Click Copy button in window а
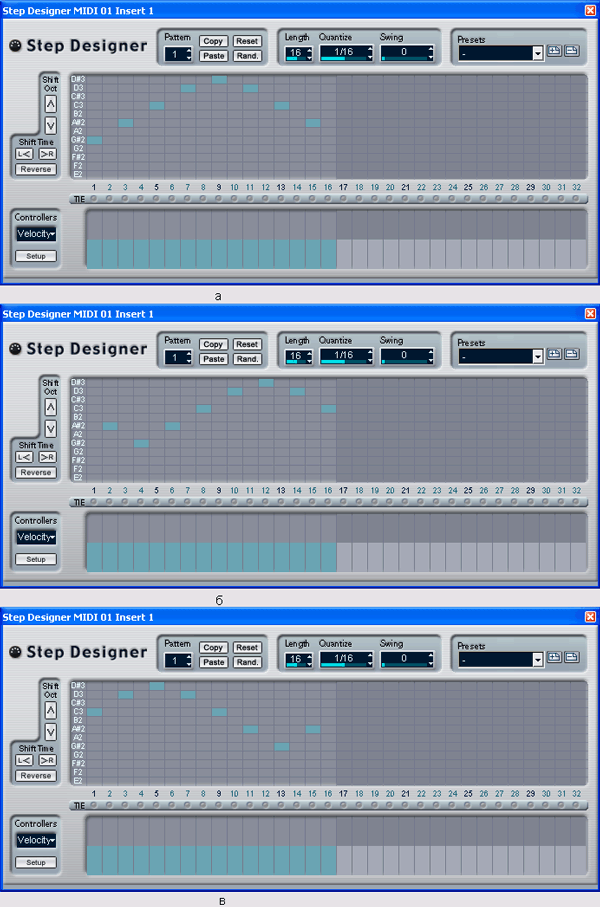The width and height of the screenshot is (600, 907). [x=213, y=41]
